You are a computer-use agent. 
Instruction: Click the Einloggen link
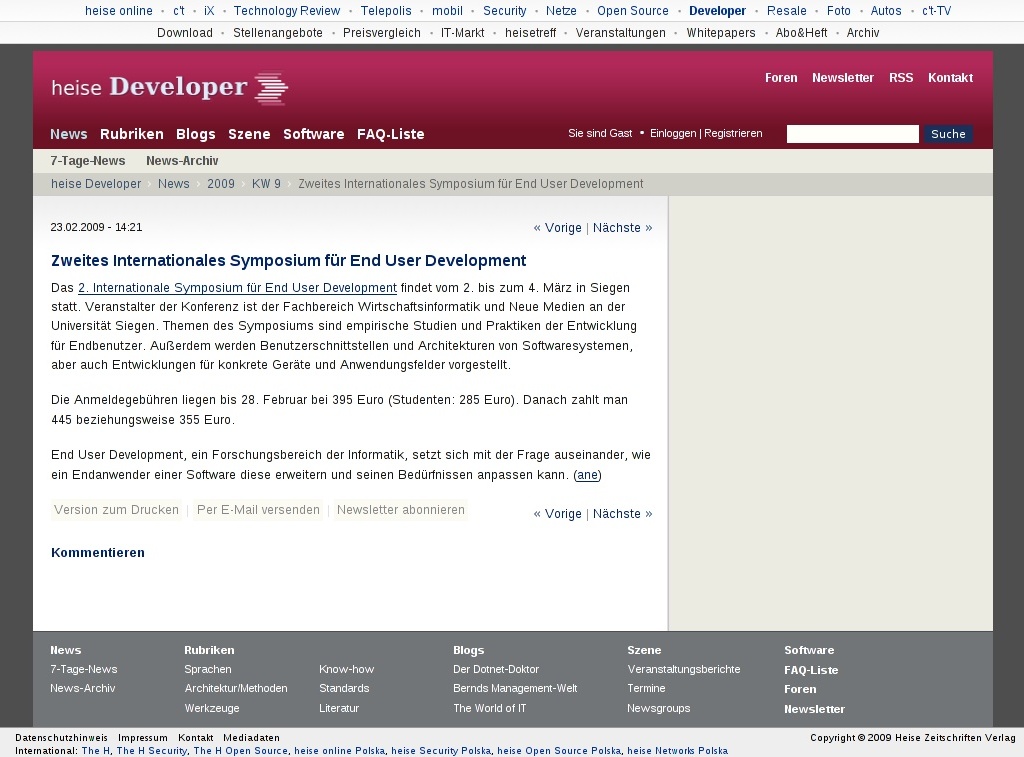(673, 133)
